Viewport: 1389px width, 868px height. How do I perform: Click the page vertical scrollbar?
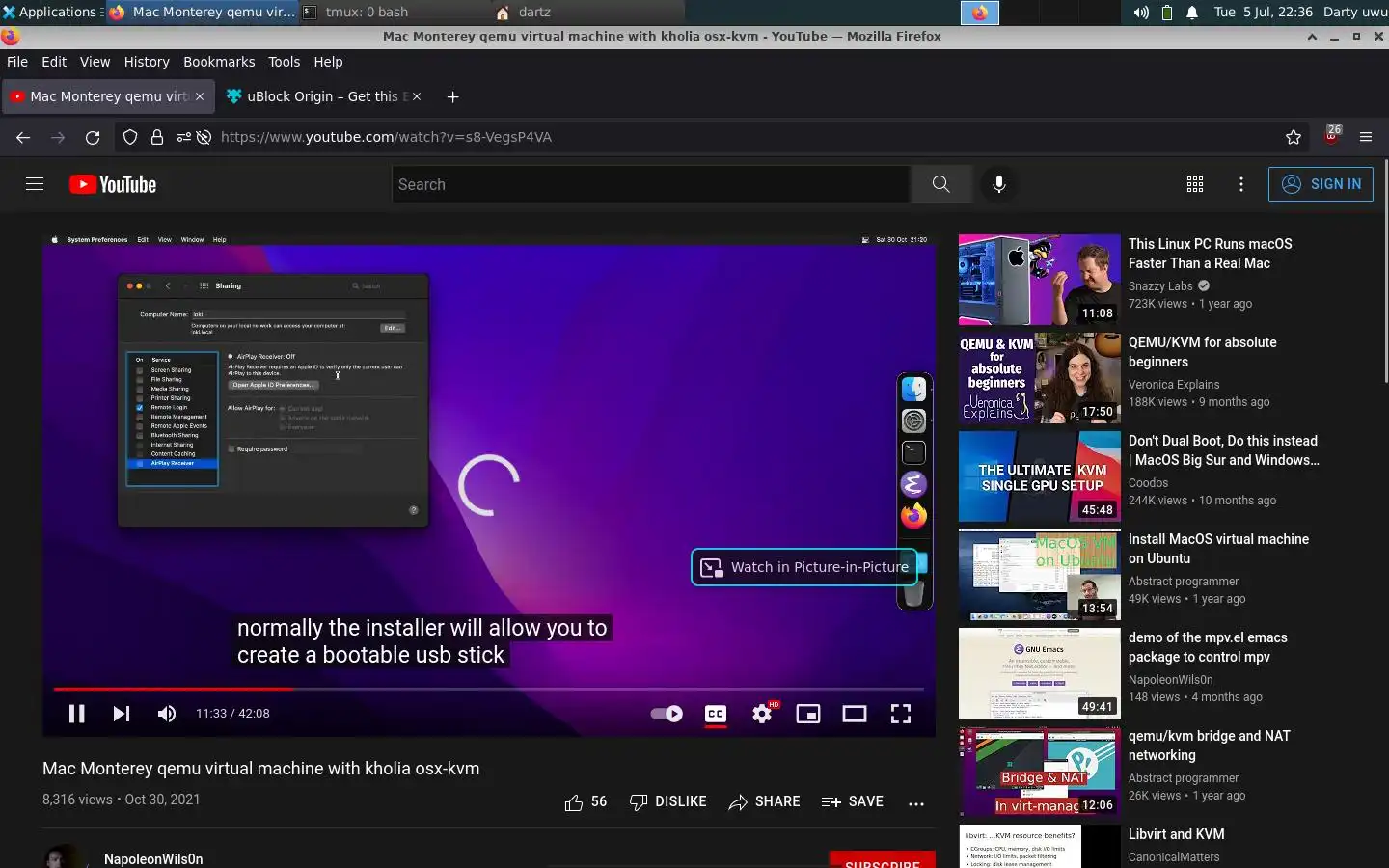(1385, 270)
